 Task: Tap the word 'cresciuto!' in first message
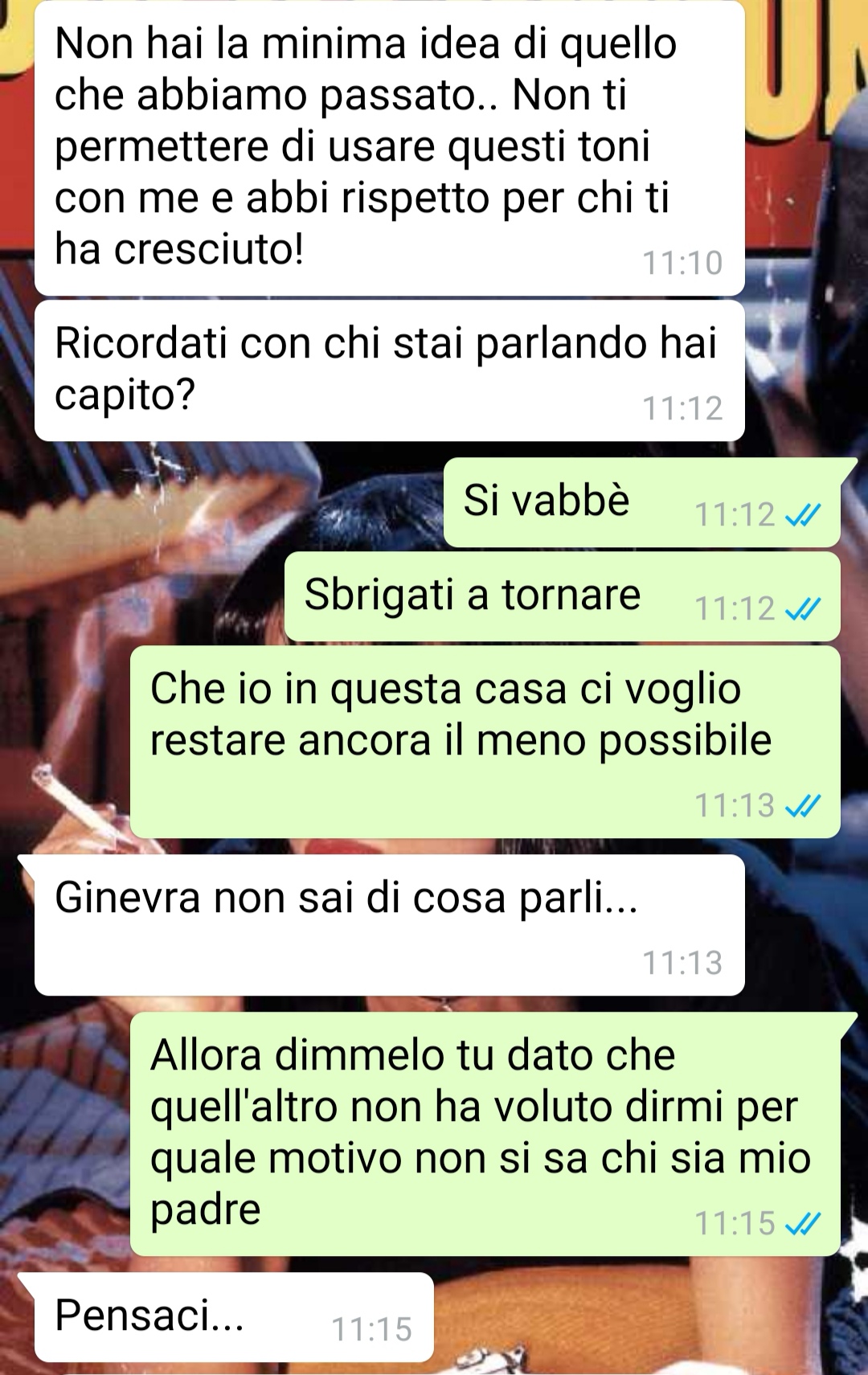pos(209,249)
